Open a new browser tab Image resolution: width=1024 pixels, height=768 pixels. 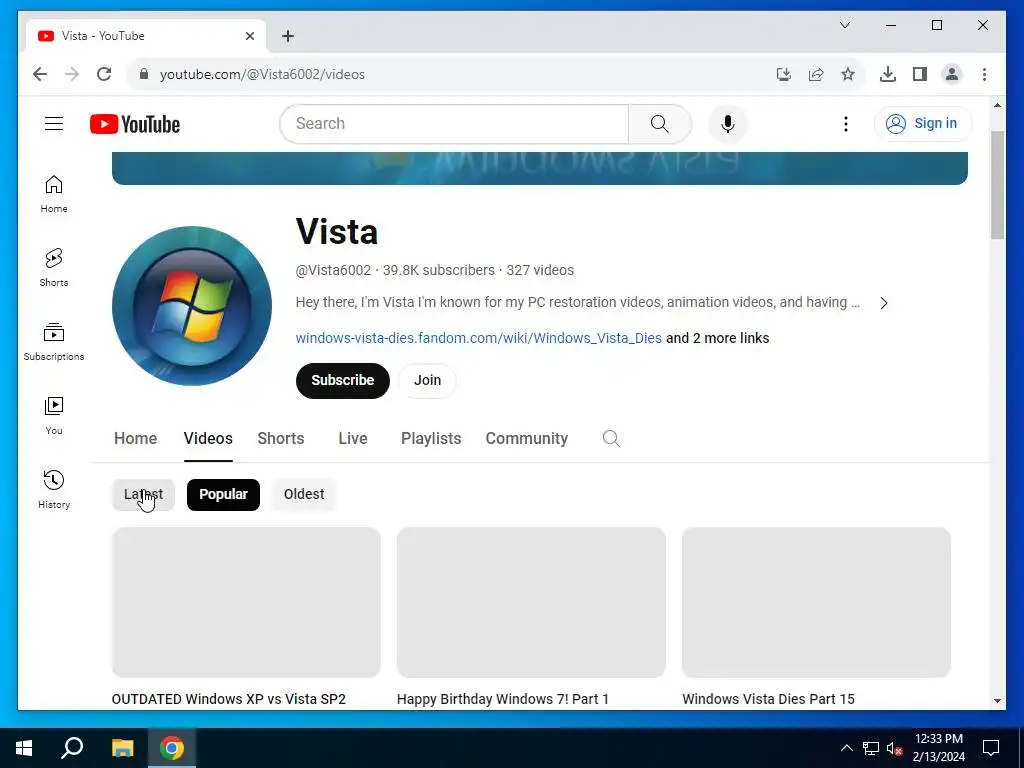[288, 36]
